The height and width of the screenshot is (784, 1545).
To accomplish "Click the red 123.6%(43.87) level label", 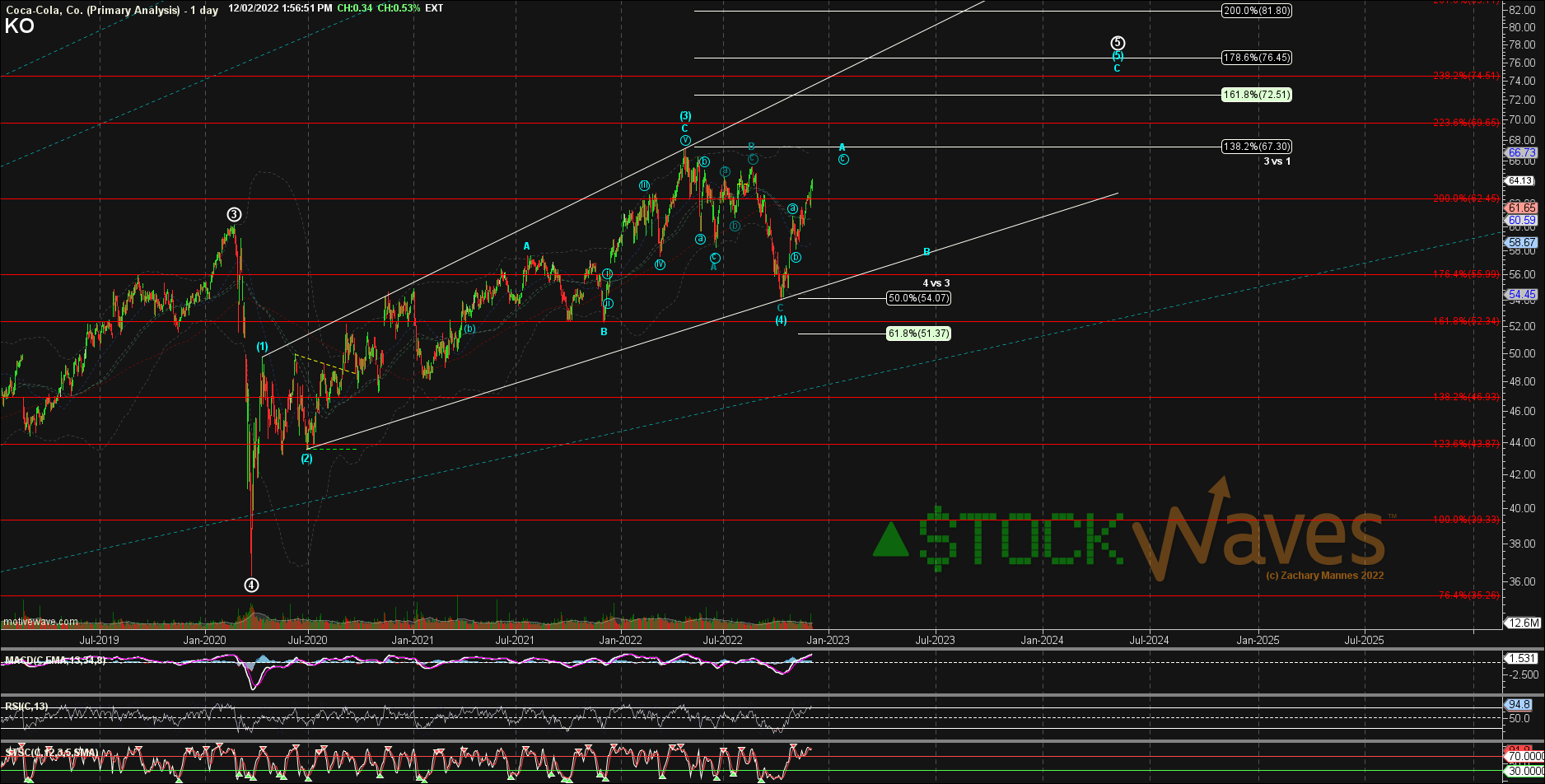I will point(1464,444).
